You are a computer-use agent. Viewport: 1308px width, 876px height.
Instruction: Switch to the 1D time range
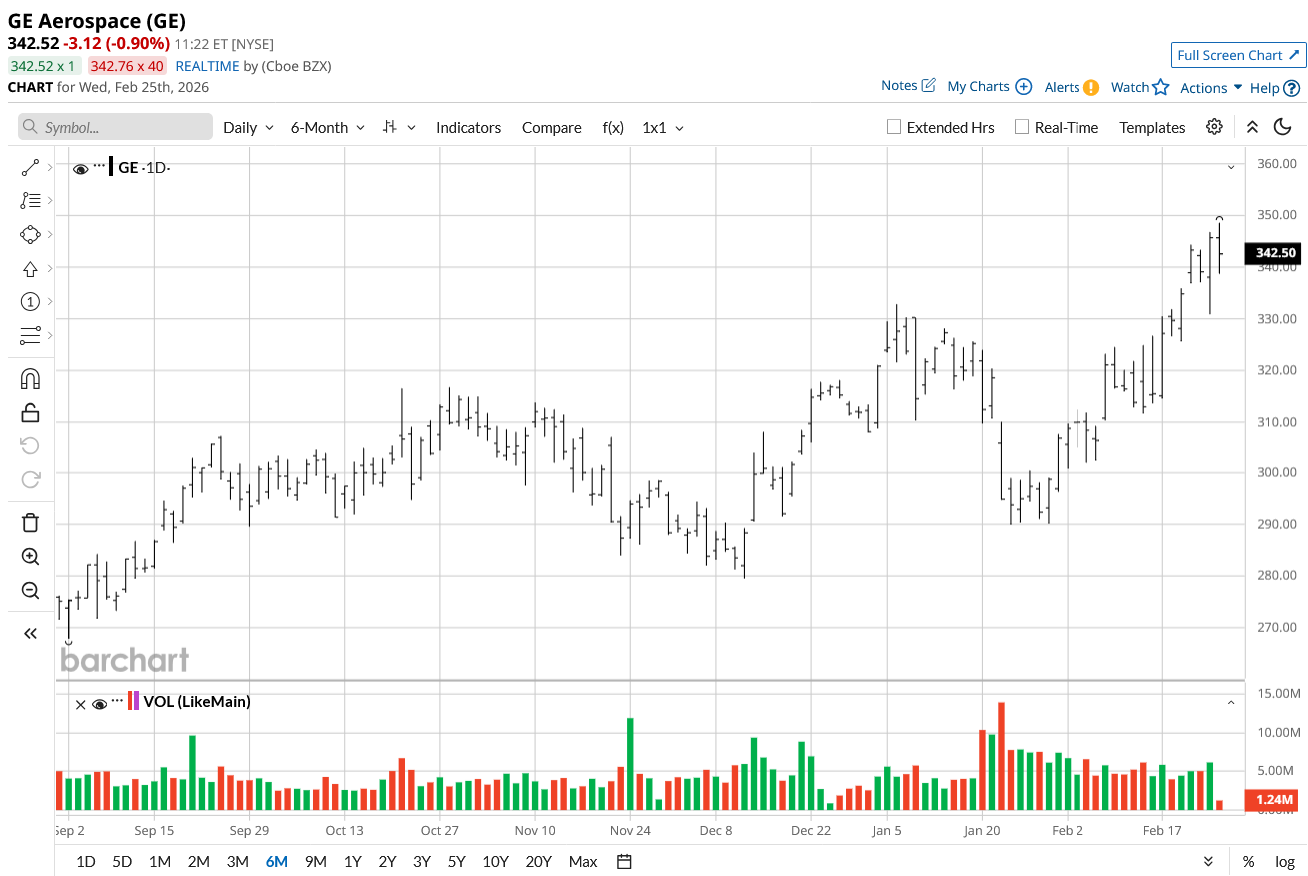(x=86, y=861)
